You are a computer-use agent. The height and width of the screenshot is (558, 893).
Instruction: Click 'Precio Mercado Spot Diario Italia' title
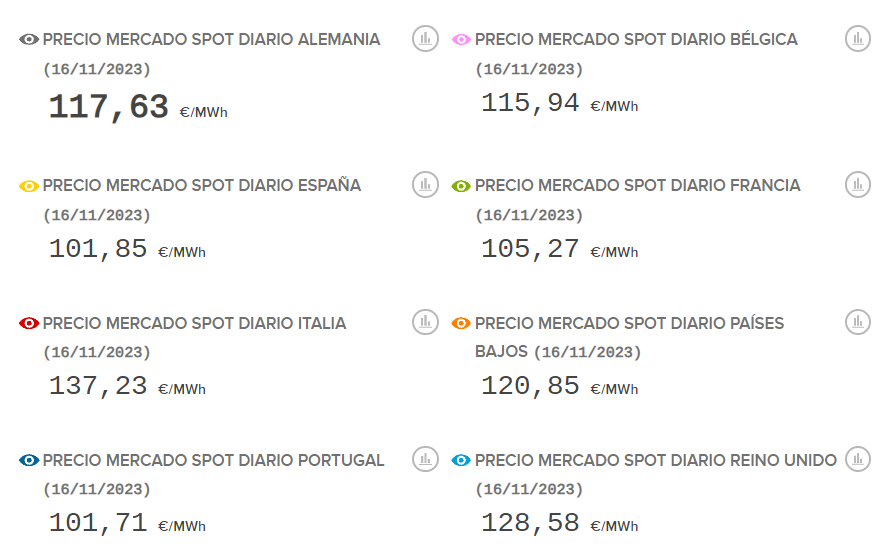[194, 324]
